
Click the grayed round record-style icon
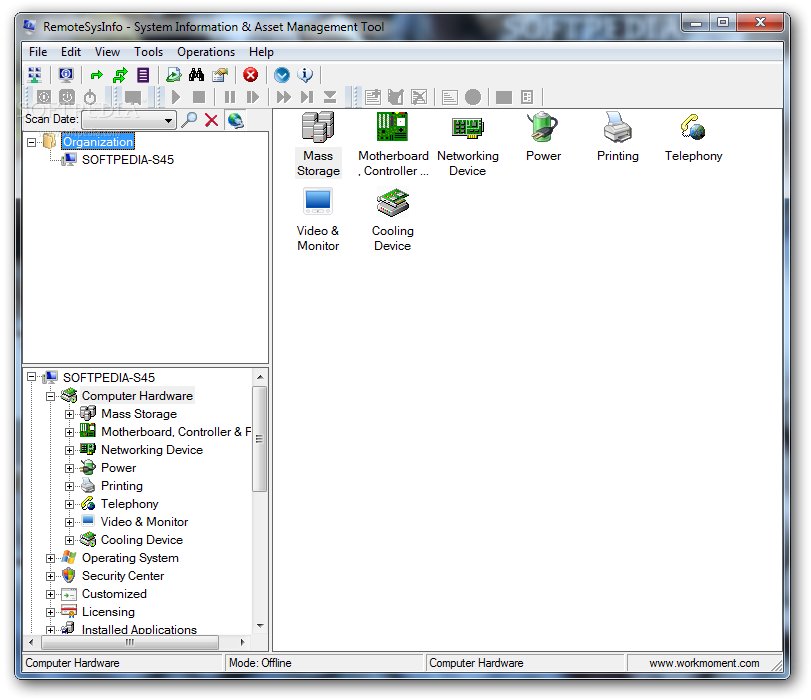473,97
